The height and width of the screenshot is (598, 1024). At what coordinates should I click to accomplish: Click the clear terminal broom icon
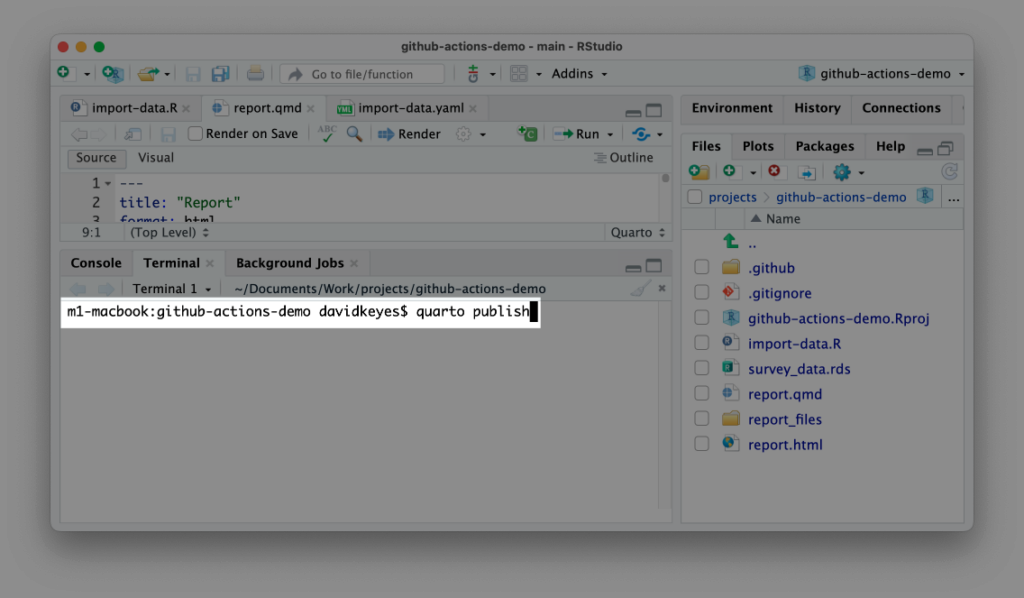click(x=640, y=288)
